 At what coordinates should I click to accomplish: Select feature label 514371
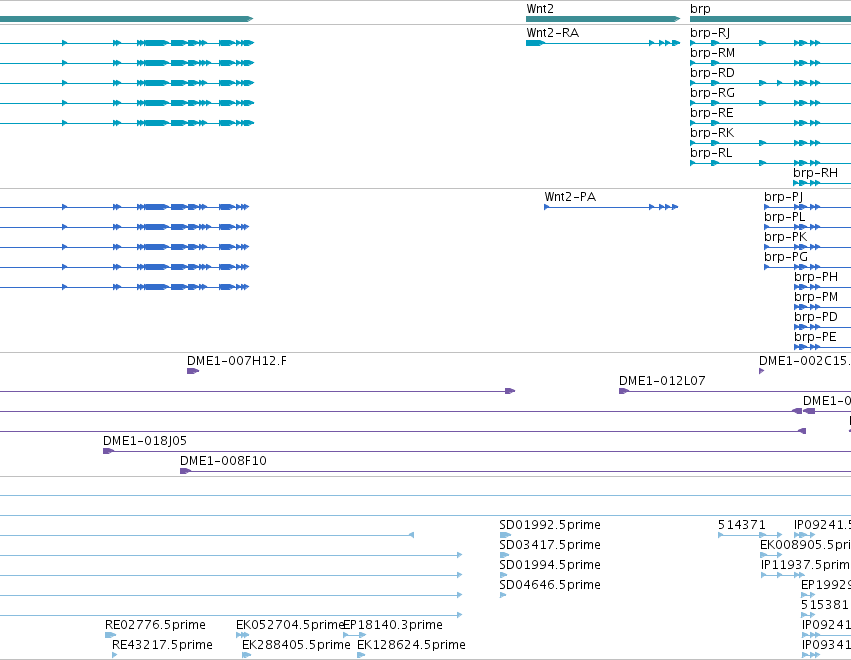tap(741, 525)
